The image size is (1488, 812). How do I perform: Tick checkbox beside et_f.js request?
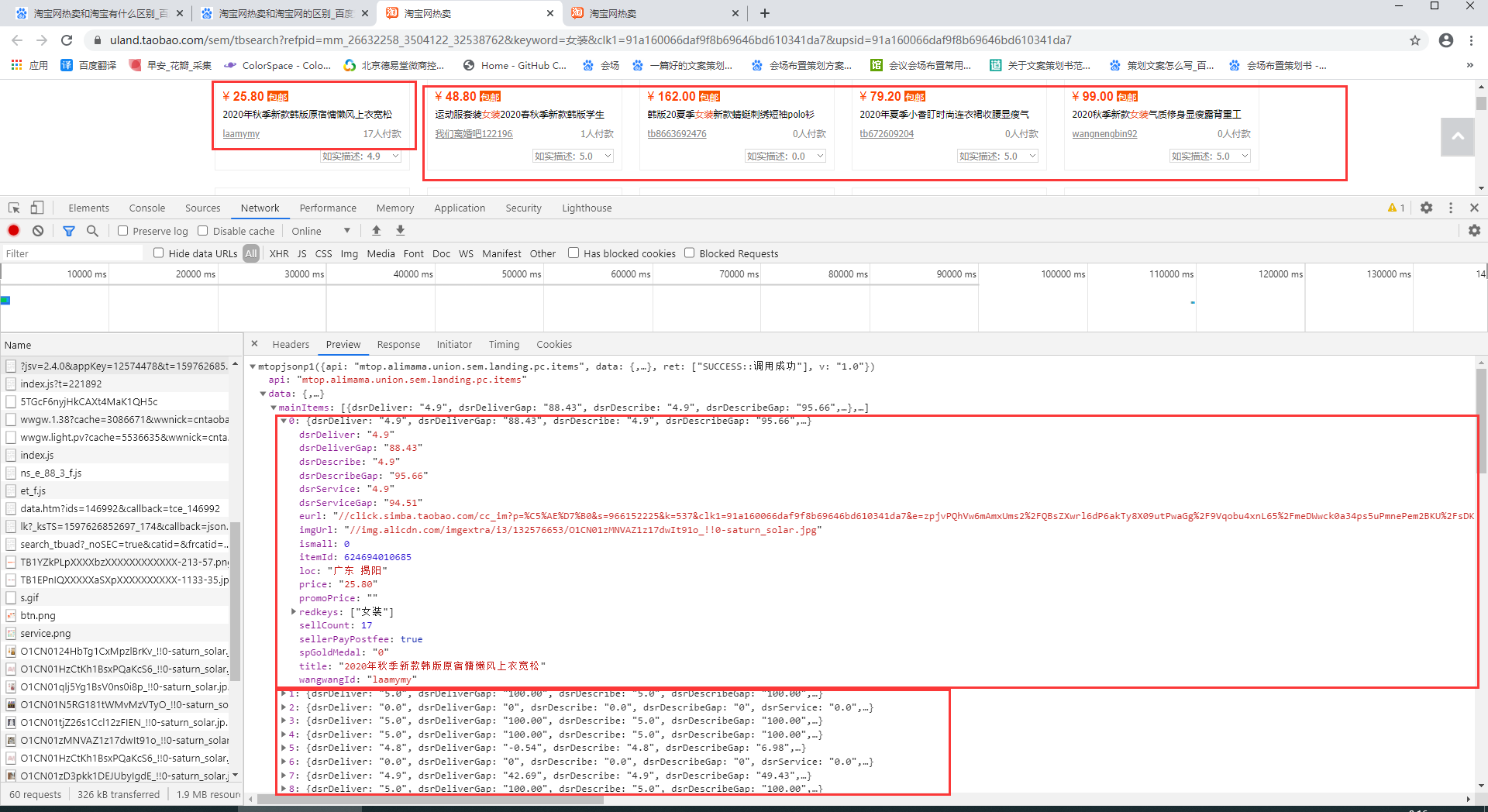pos(11,490)
